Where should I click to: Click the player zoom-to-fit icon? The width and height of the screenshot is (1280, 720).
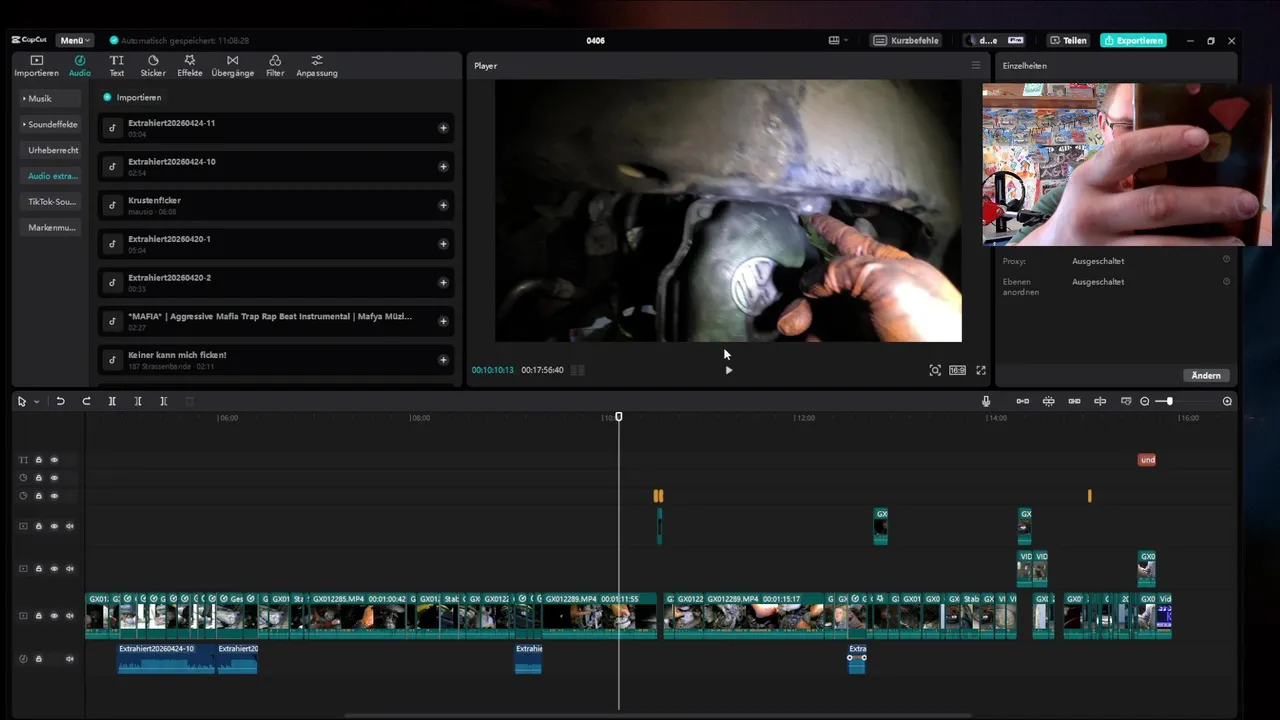tap(935, 370)
